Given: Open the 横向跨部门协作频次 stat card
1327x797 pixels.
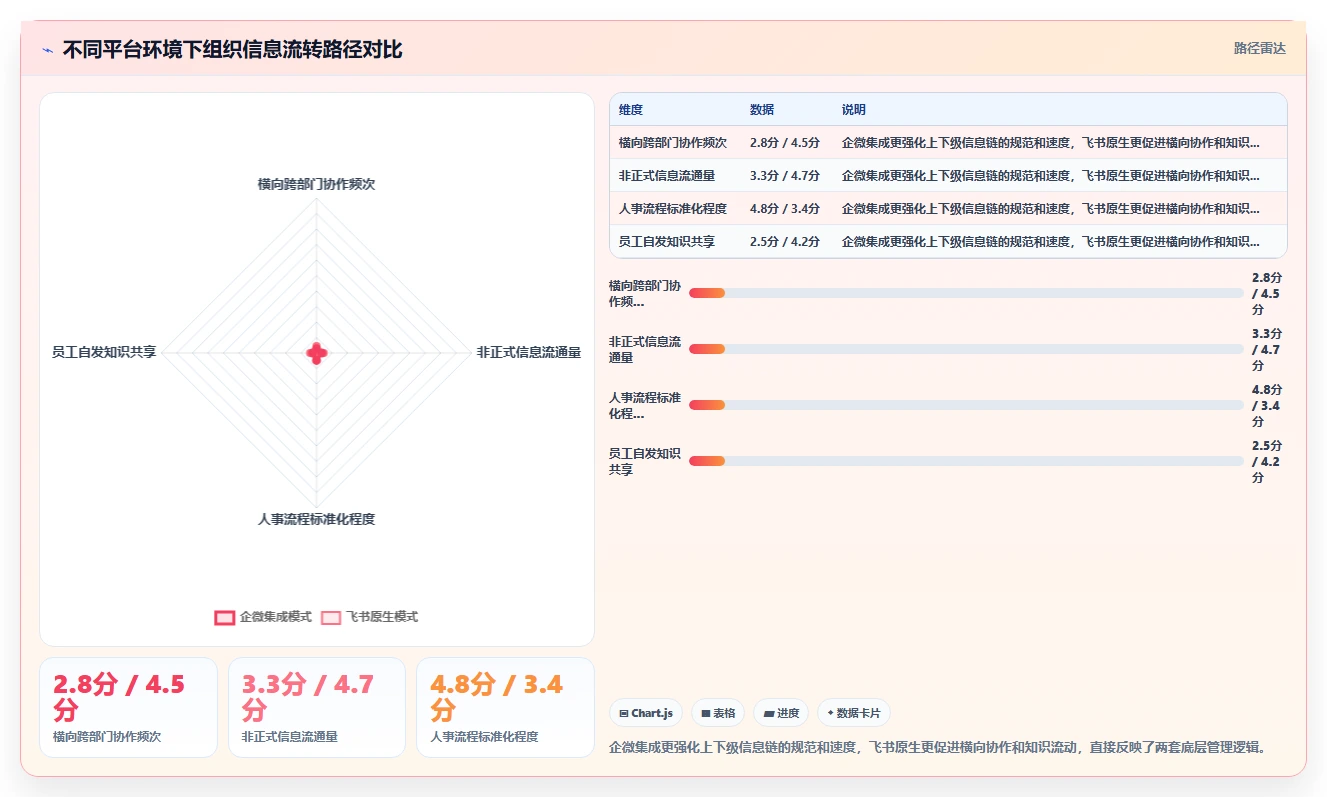Looking at the screenshot, I should click(x=128, y=707).
